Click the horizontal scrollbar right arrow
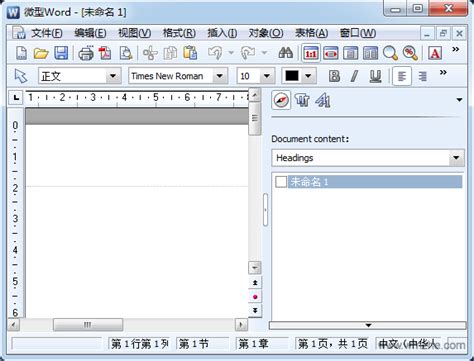This screenshot has width=474, height=361. click(x=241, y=324)
